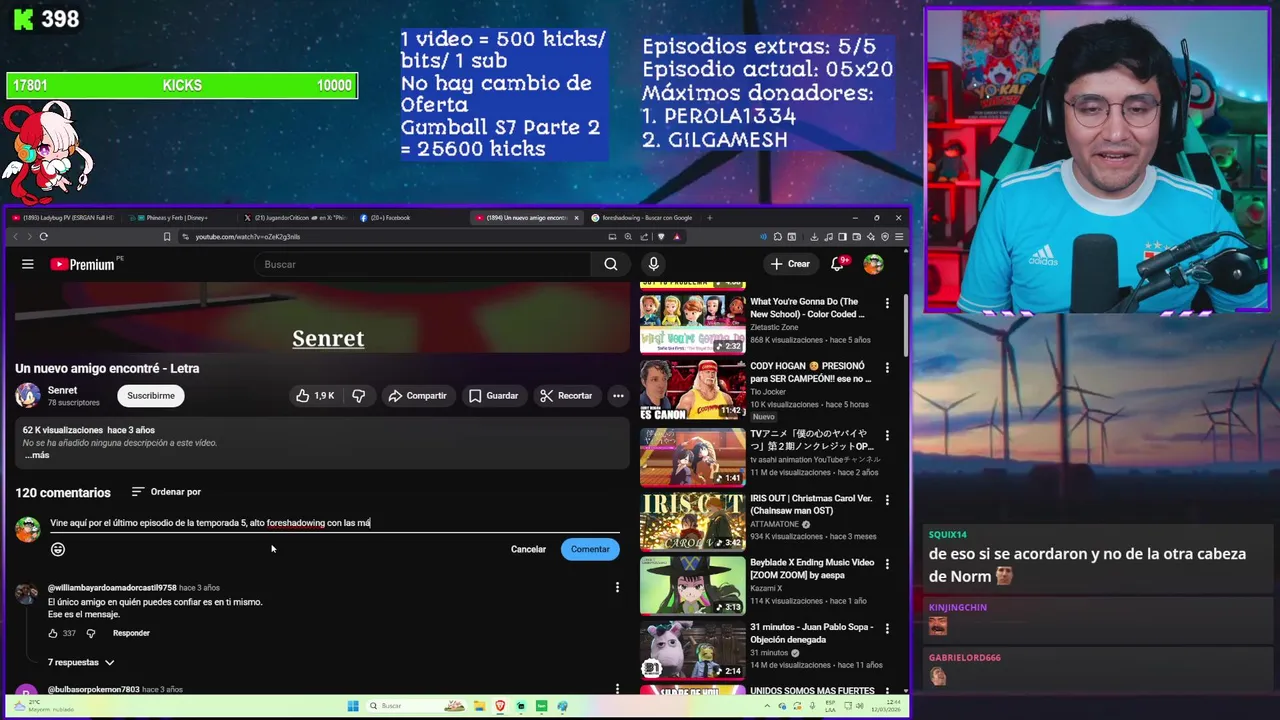The height and width of the screenshot is (720, 1280).
Task: Click the YouTube Premium logo
Action: point(84,264)
